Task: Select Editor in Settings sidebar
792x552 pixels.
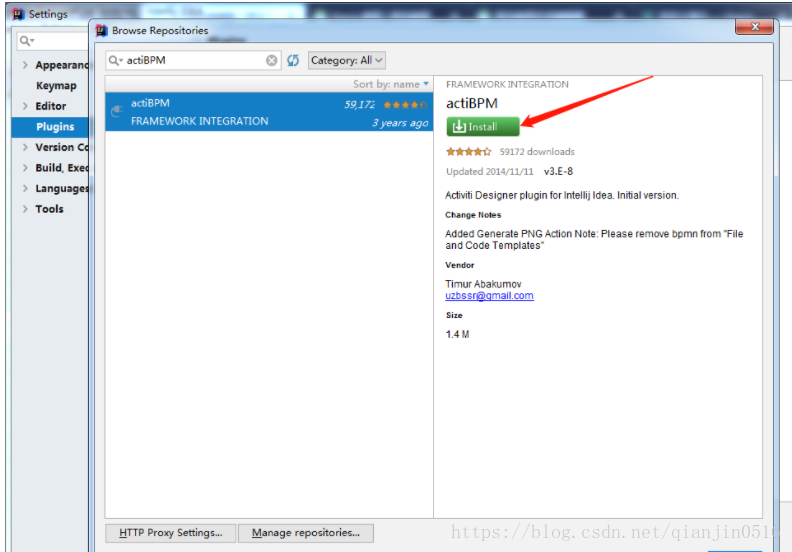Action: (51, 106)
